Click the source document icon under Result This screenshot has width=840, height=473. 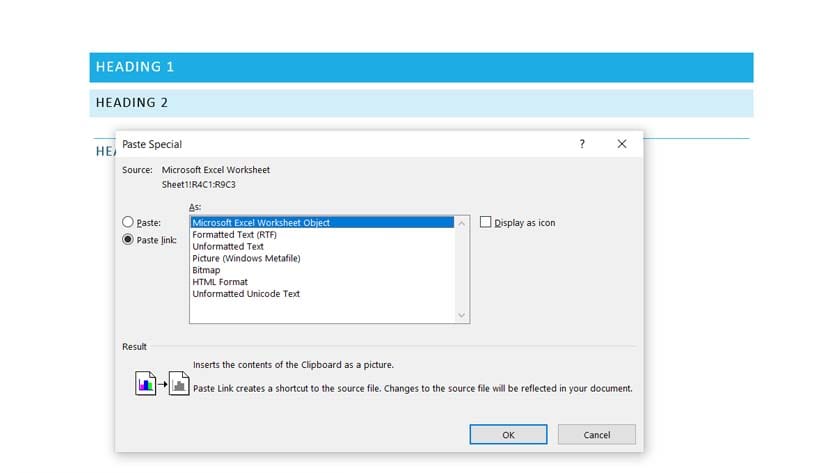click(145, 384)
